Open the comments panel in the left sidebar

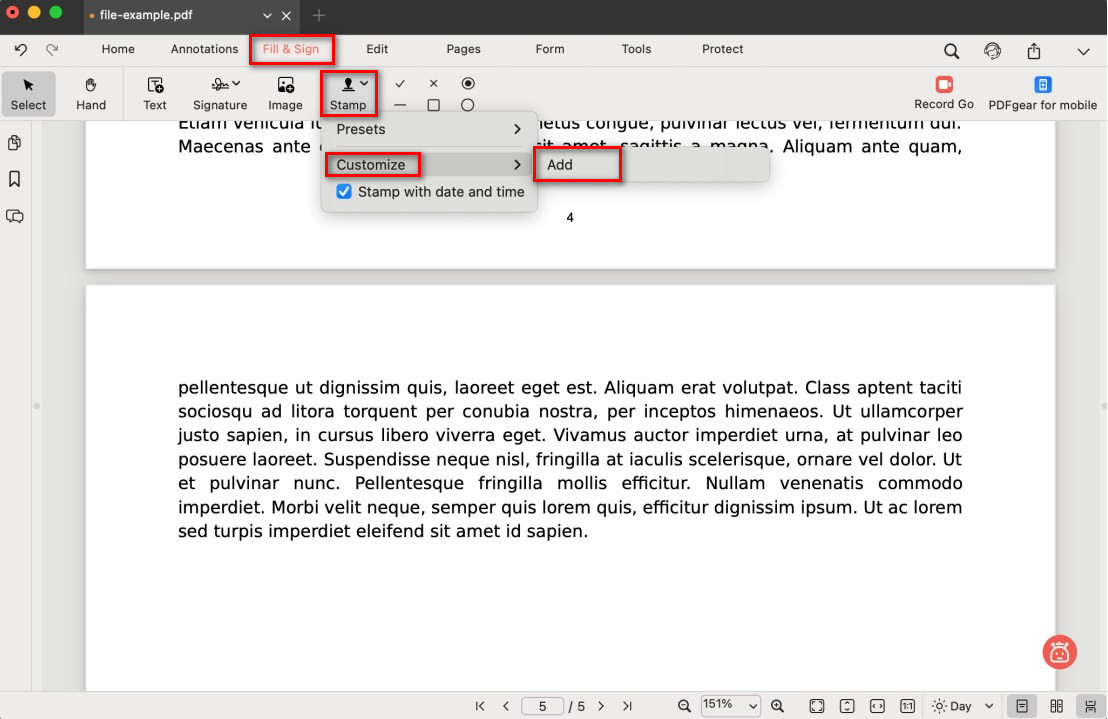click(x=15, y=216)
